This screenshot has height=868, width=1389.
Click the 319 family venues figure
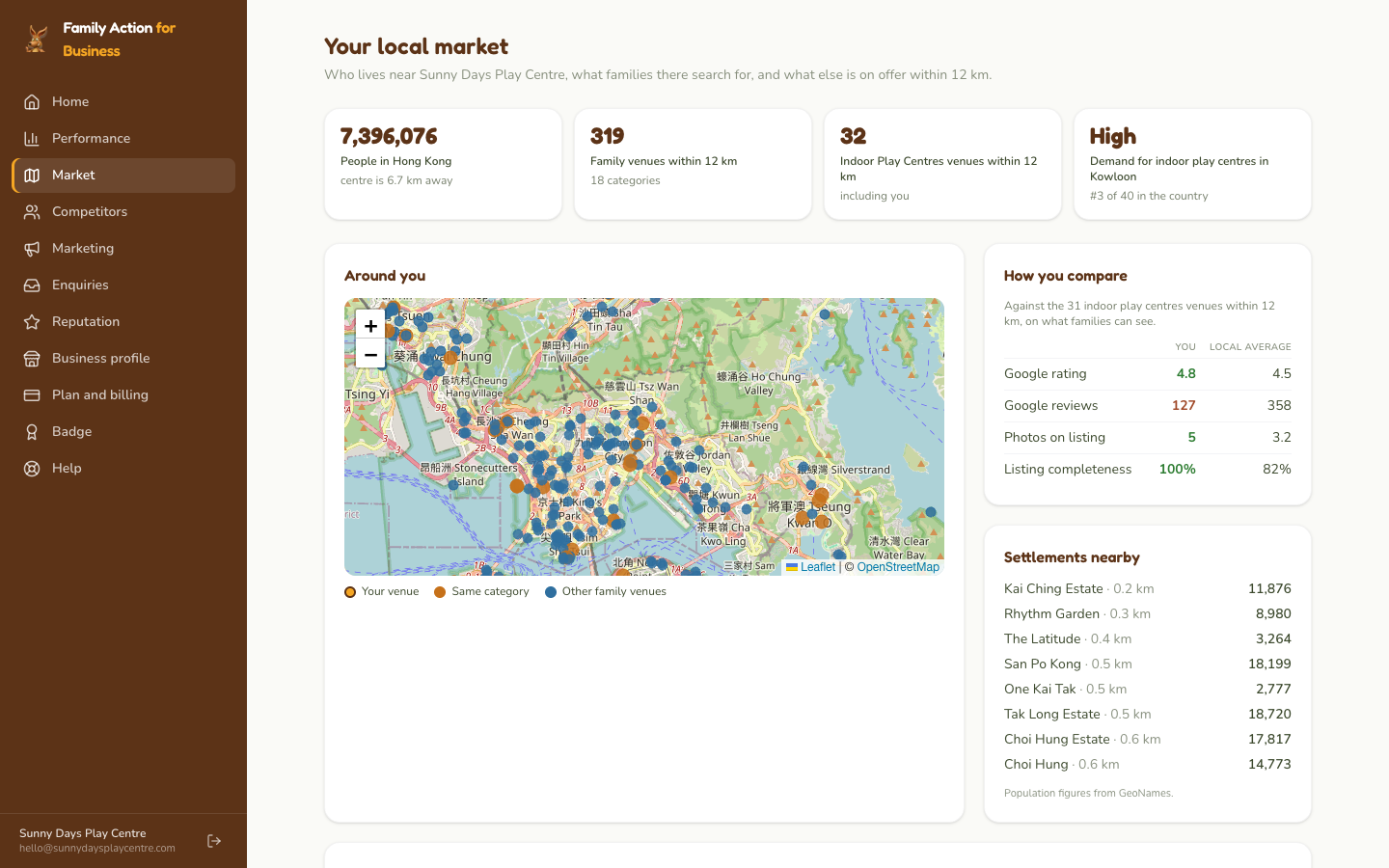pyautogui.click(x=608, y=136)
